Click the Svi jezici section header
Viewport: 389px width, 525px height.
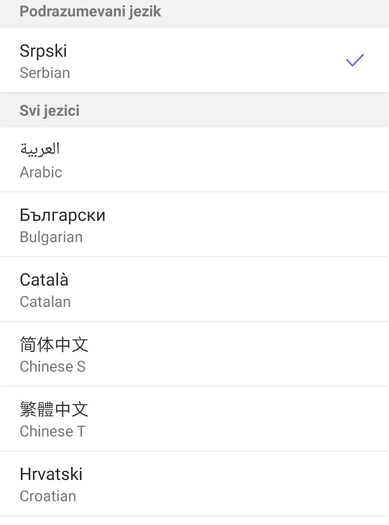50,110
